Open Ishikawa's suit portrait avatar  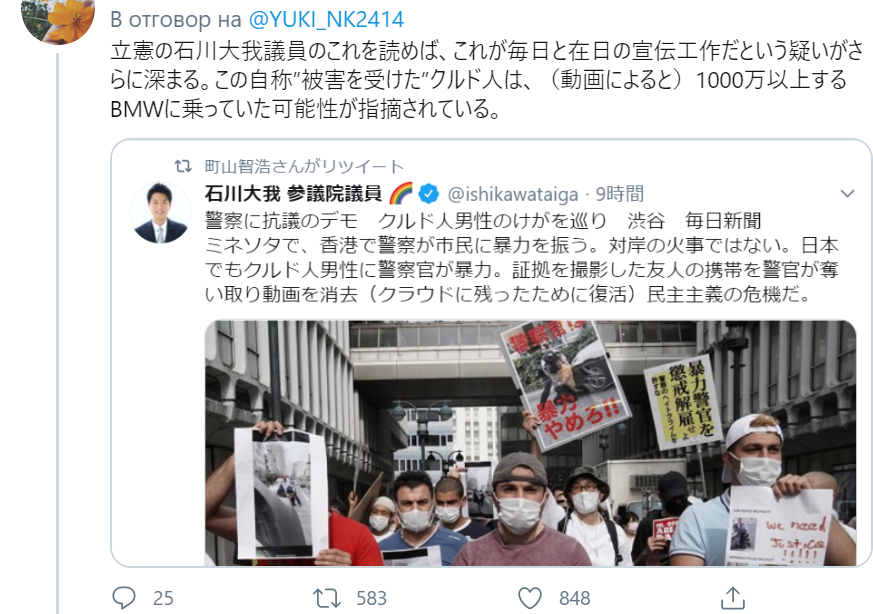click(x=160, y=213)
